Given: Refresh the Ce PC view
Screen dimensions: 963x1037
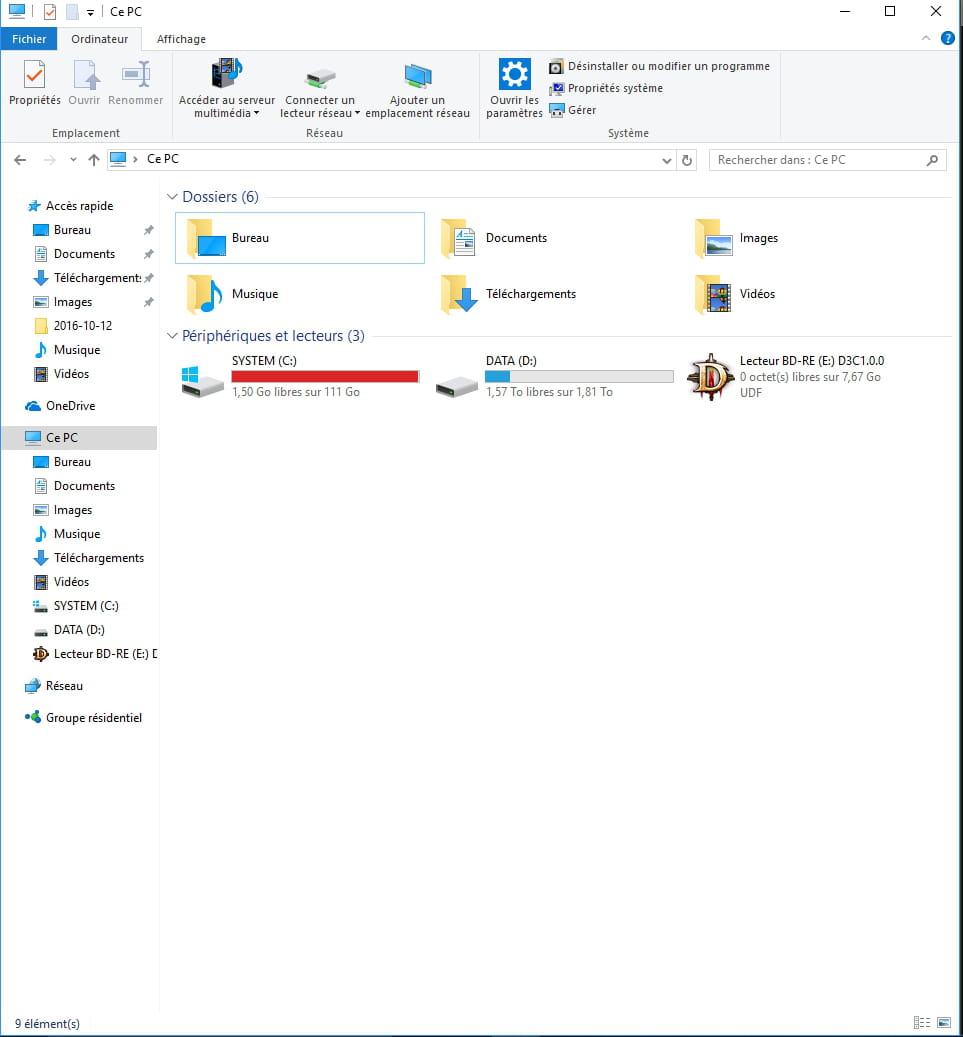Looking at the screenshot, I should [x=687, y=160].
